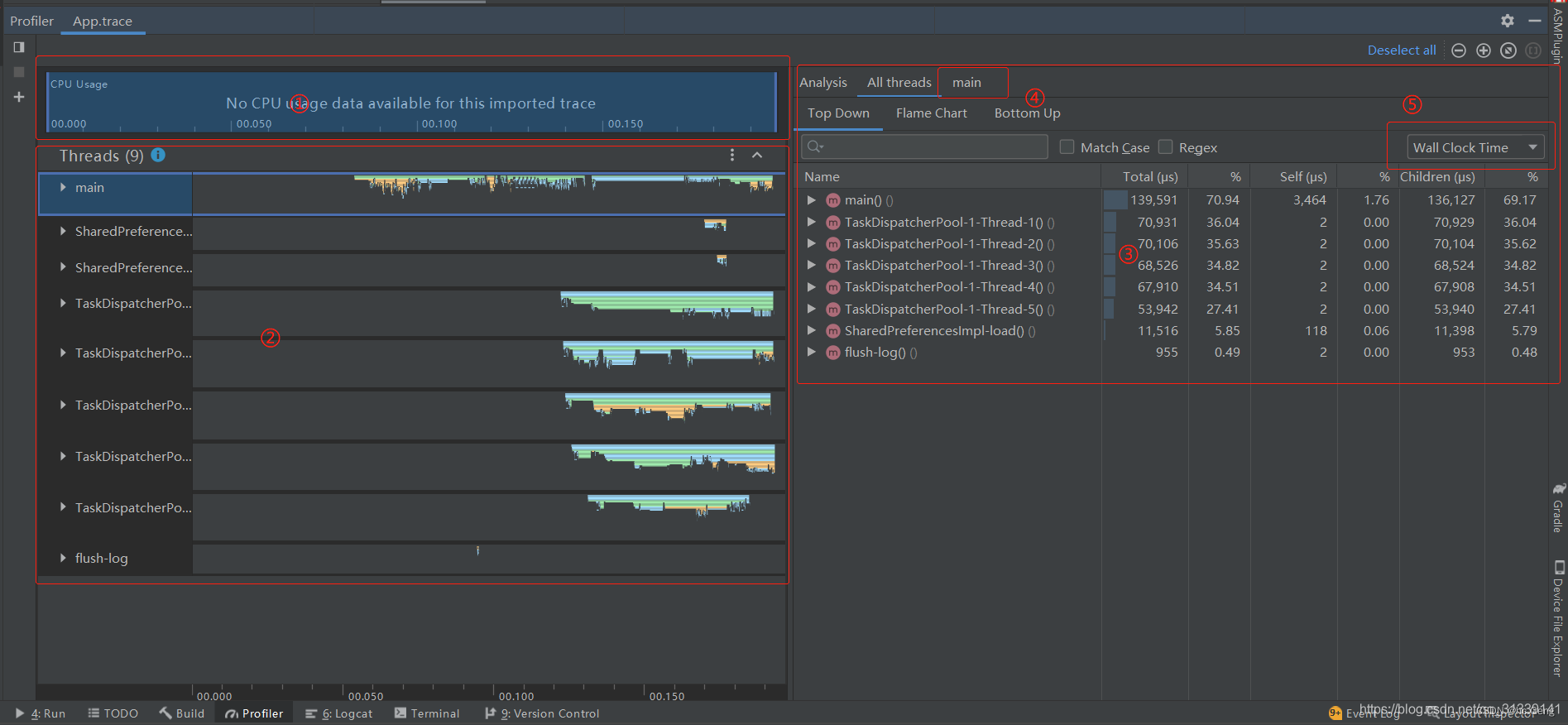This screenshot has width=1568, height=725.
Task: Sort by Total (μs) column header
Action: (1145, 177)
